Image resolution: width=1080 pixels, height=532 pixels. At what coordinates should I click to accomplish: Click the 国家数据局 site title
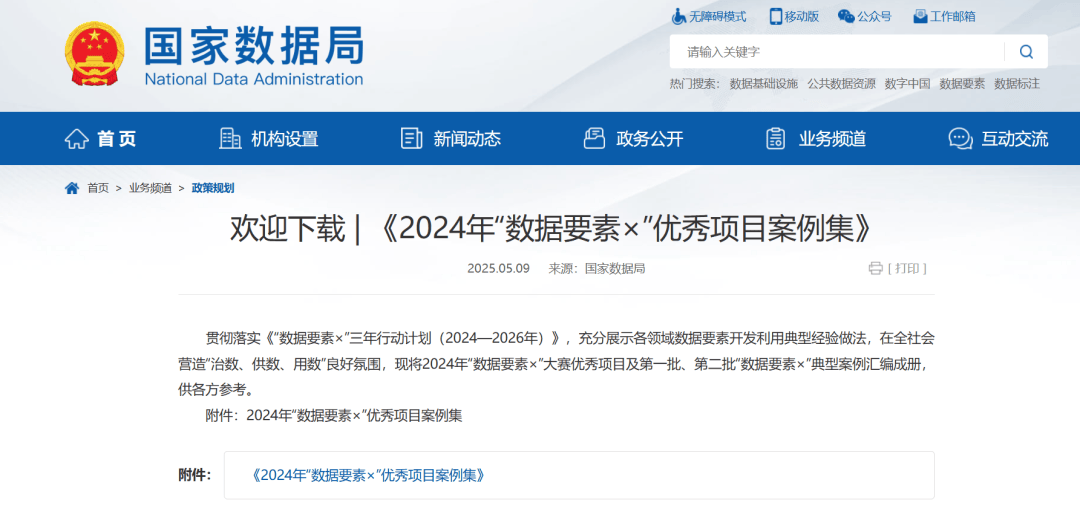tap(254, 45)
